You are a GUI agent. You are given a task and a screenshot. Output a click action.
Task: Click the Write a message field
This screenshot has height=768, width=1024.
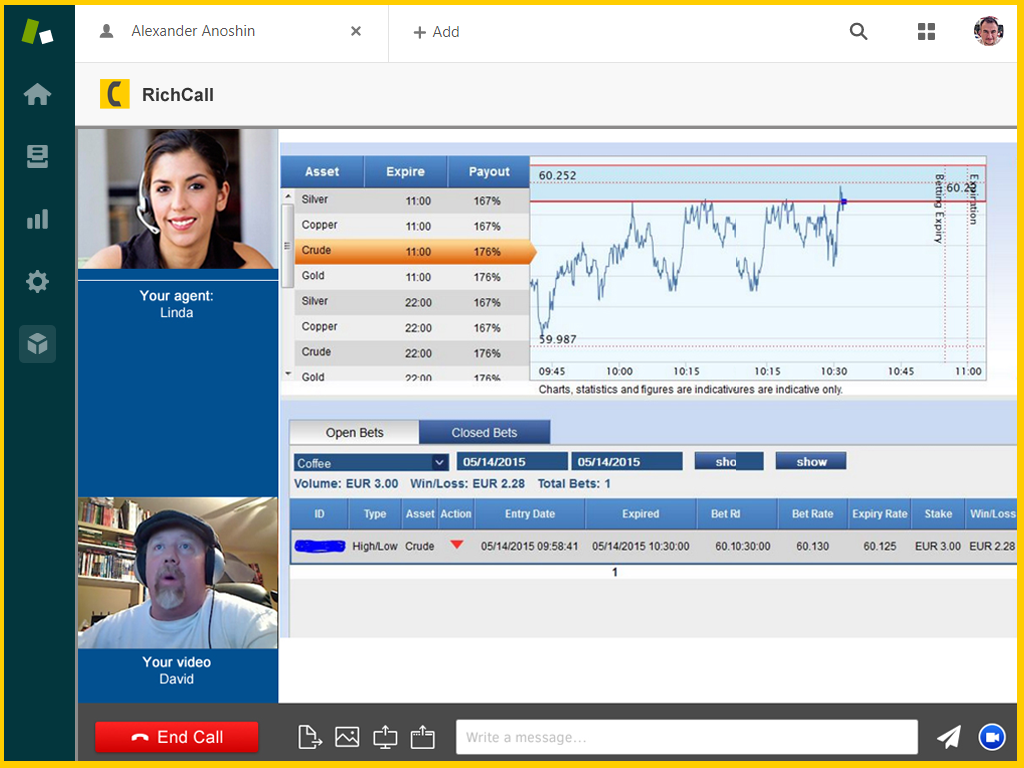tap(686, 737)
